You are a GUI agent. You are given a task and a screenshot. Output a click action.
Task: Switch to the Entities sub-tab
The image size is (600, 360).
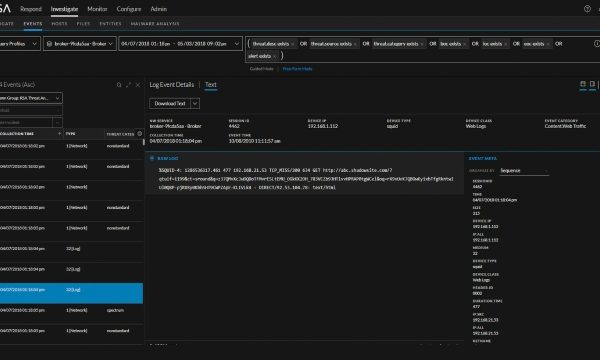pyautogui.click(x=111, y=24)
